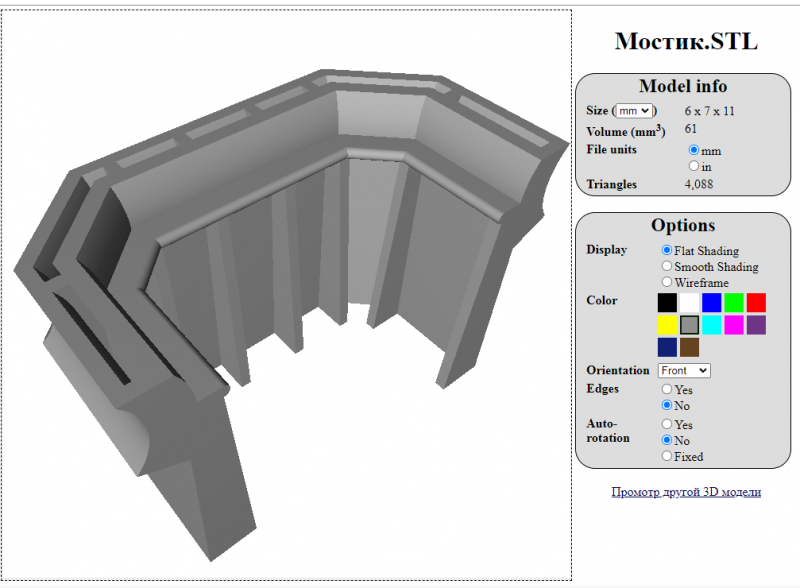Click the cyan color swatch

711,325
